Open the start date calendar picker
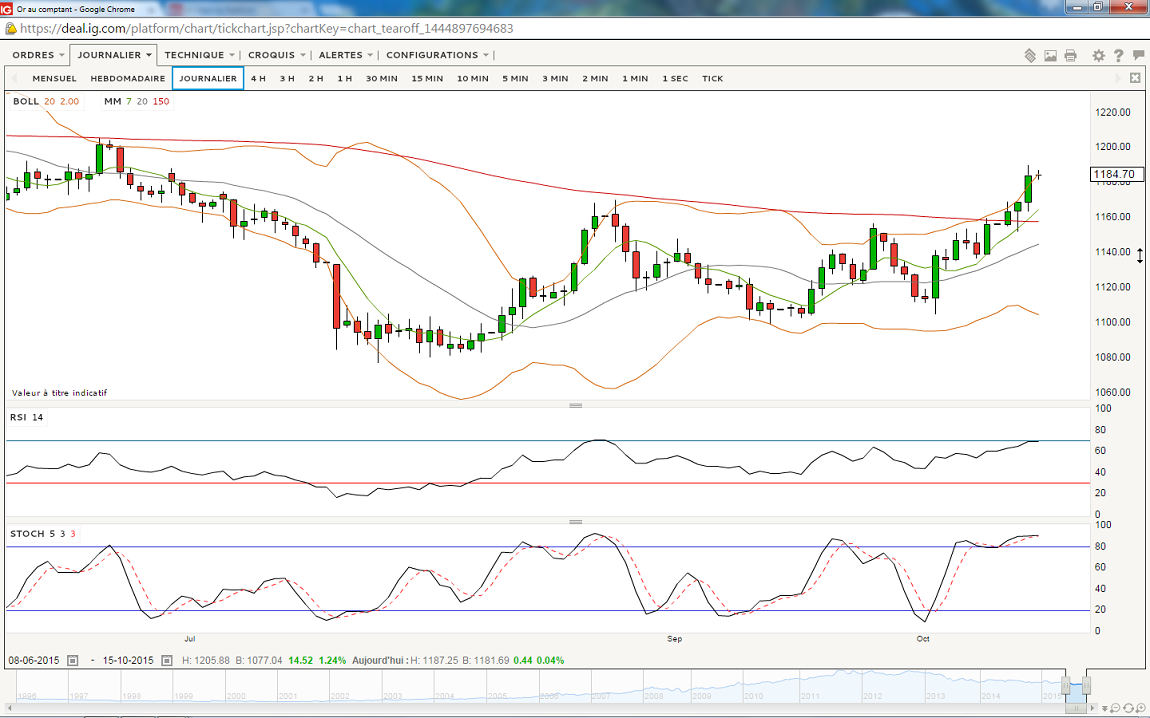 (x=167, y=661)
